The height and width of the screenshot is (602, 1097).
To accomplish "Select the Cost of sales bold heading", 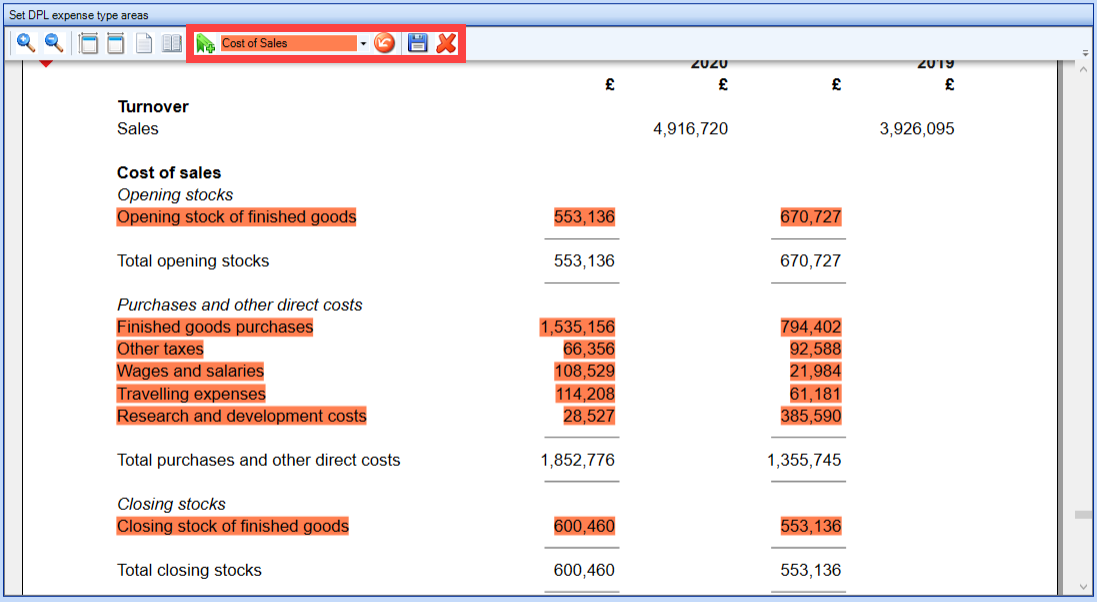I will (169, 172).
